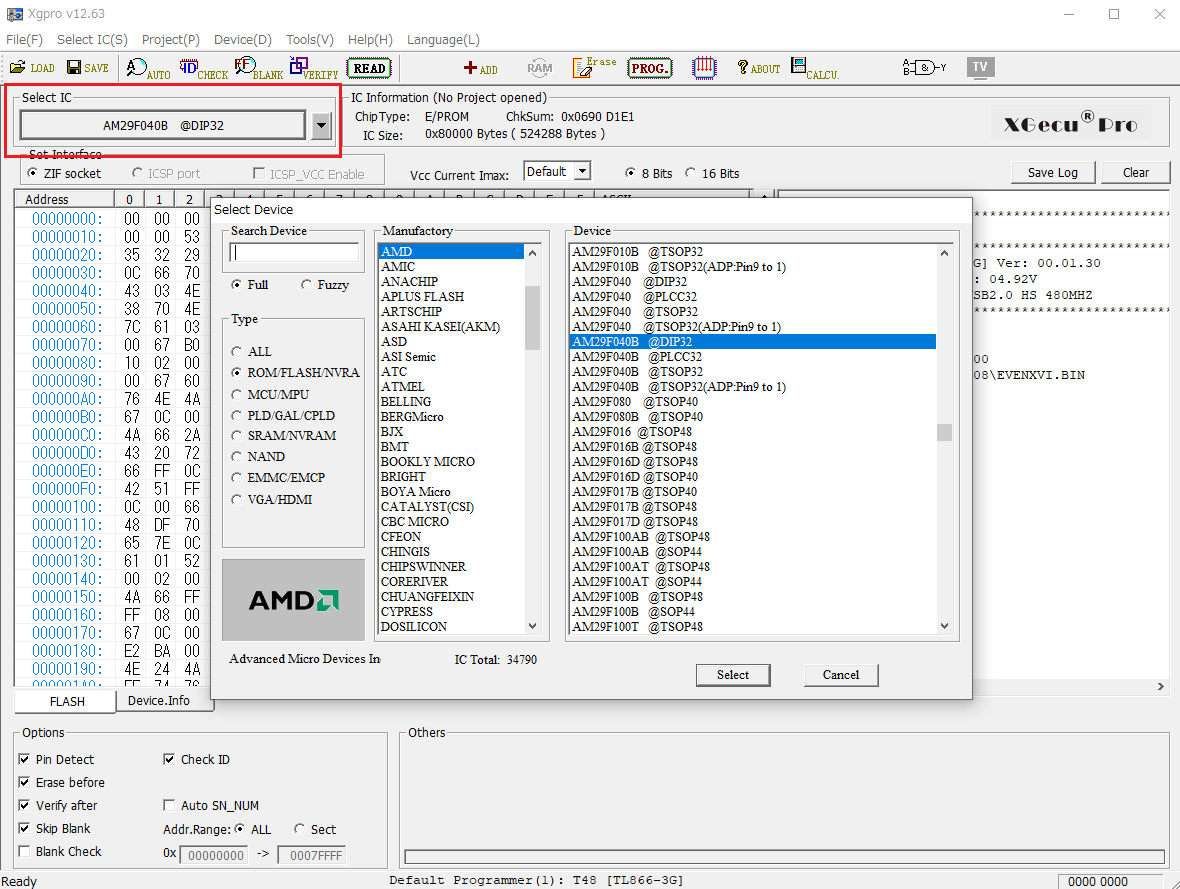Click the Clear log button
Screen dimensions: 1180x889
[x=1136, y=172]
